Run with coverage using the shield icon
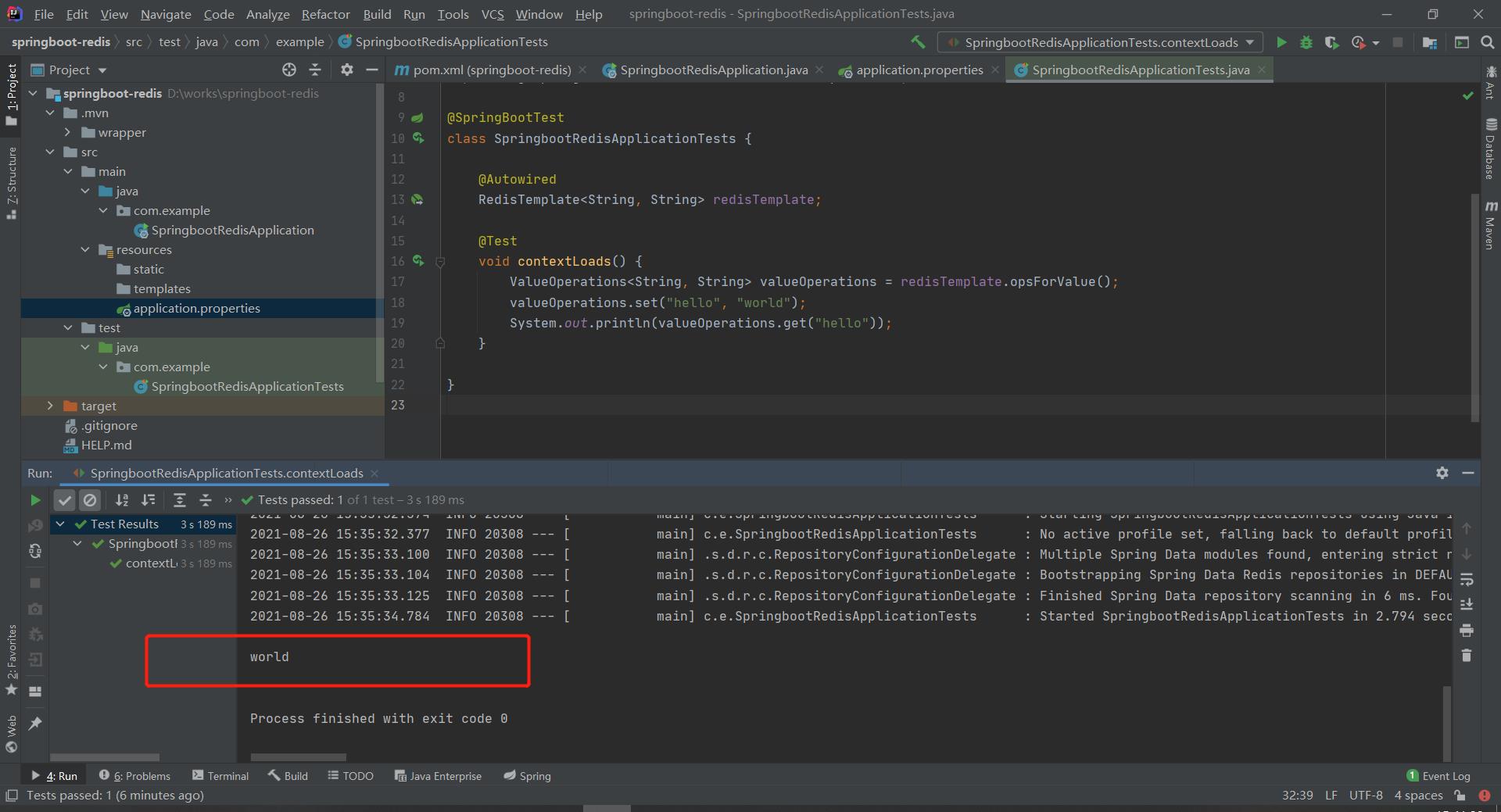 coord(1331,42)
